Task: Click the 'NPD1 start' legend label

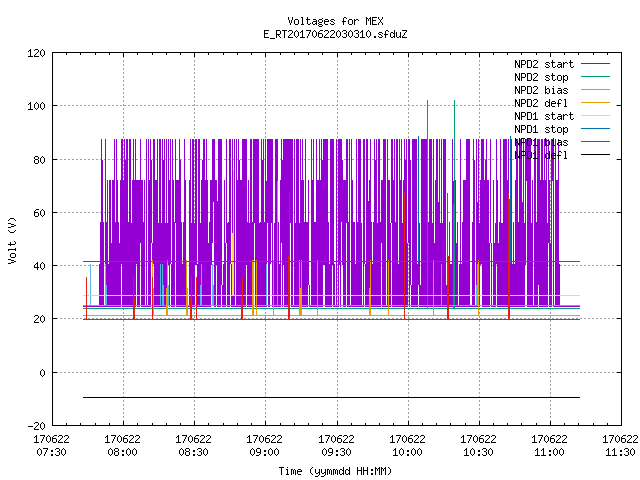Action: (x=544, y=116)
